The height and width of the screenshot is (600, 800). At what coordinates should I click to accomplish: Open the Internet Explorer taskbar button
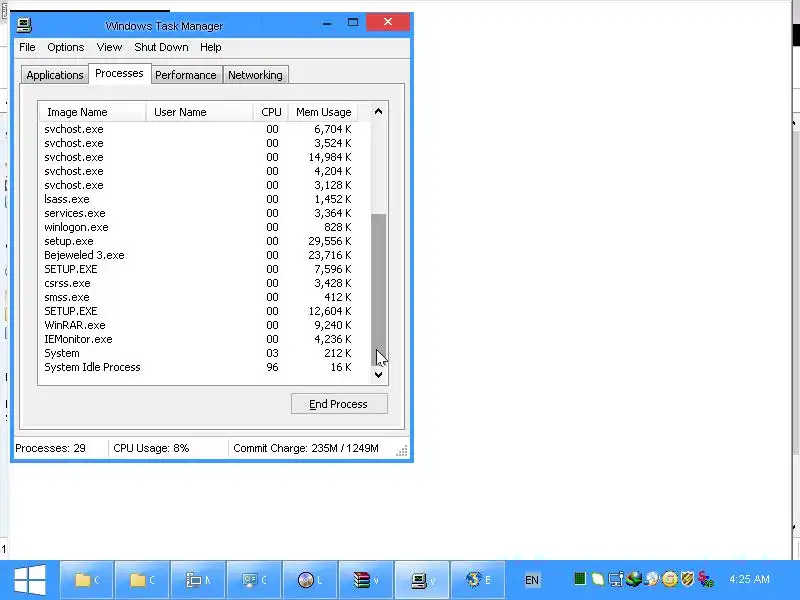click(479, 580)
